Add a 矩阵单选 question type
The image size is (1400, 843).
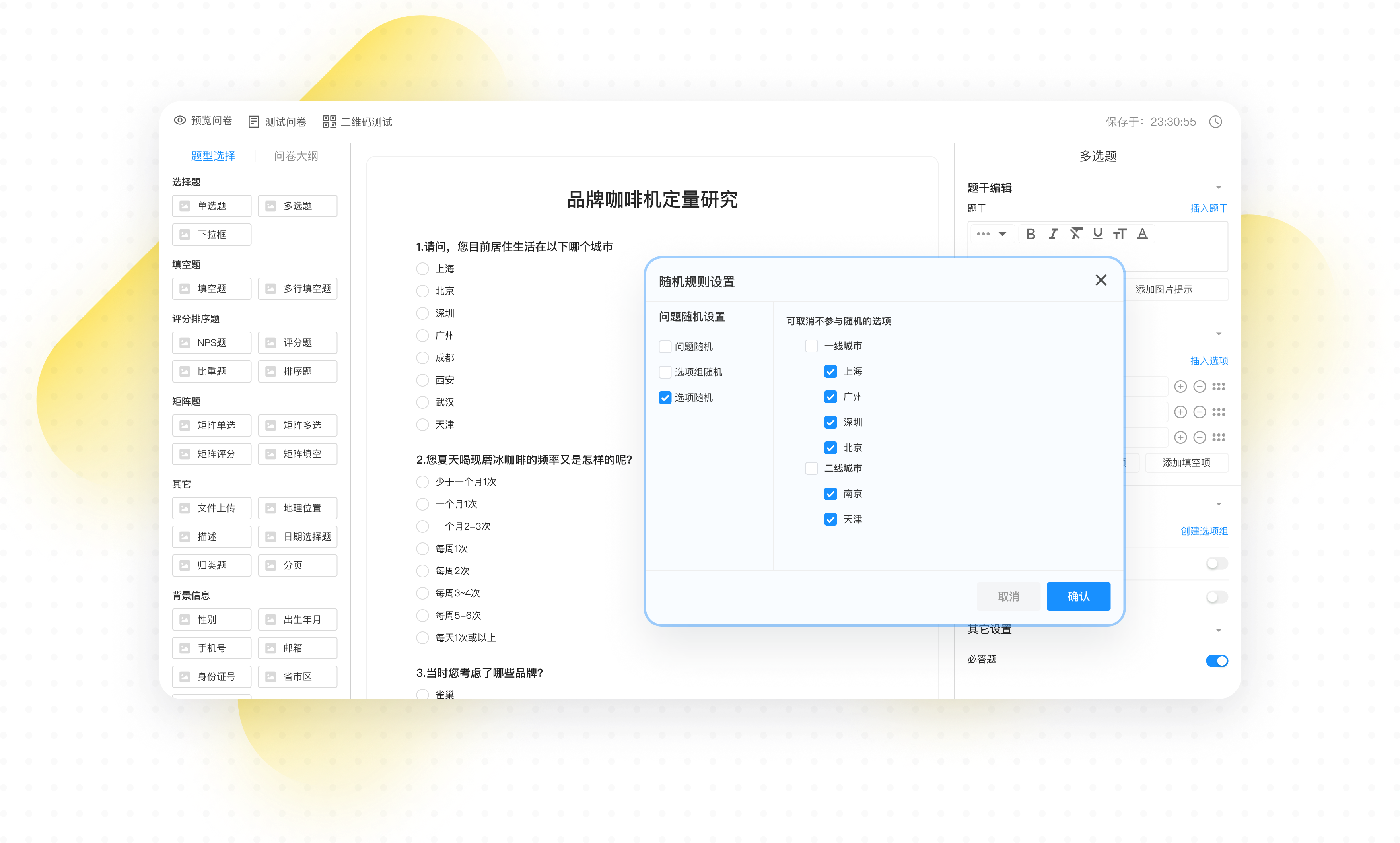pyautogui.click(x=211, y=425)
